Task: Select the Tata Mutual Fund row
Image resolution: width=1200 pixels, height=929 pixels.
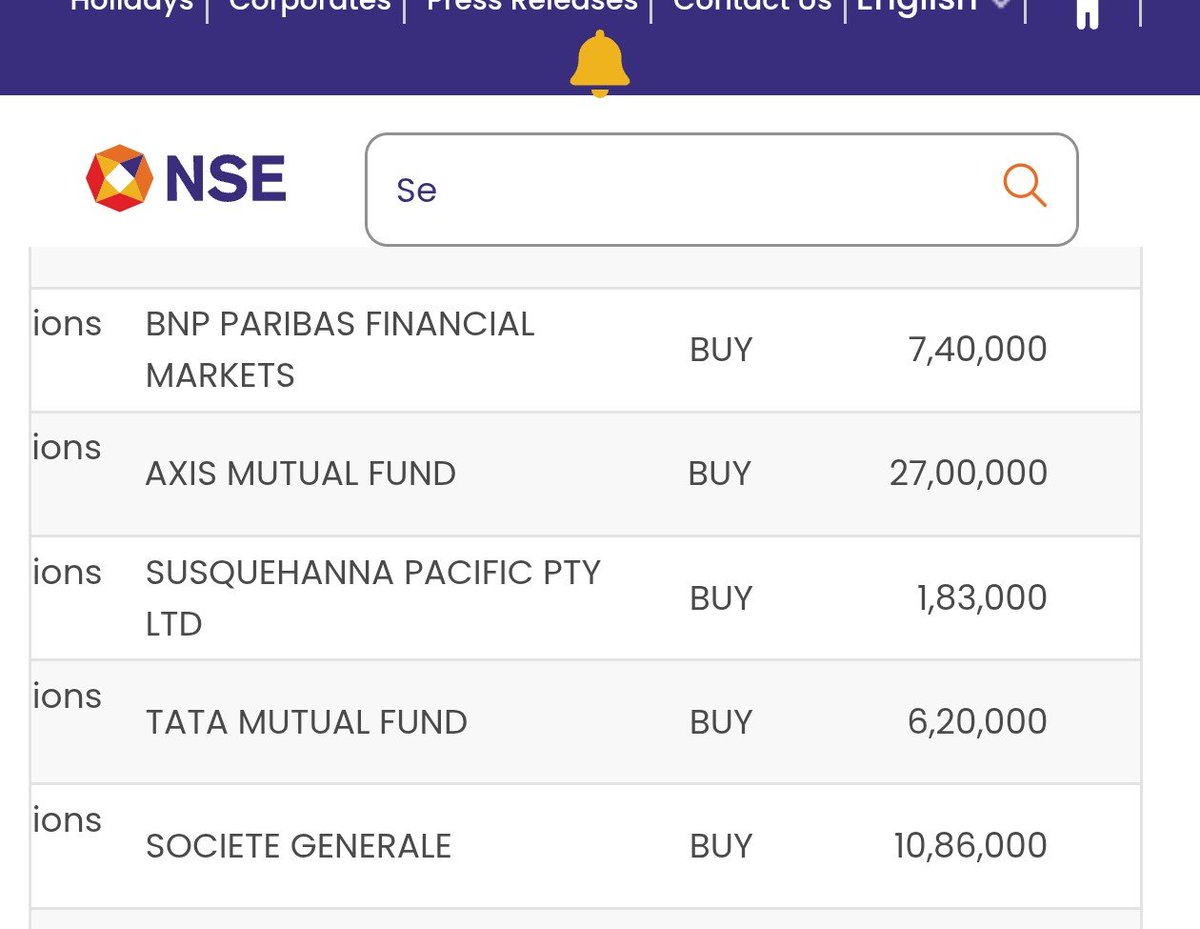Action: click(x=586, y=722)
